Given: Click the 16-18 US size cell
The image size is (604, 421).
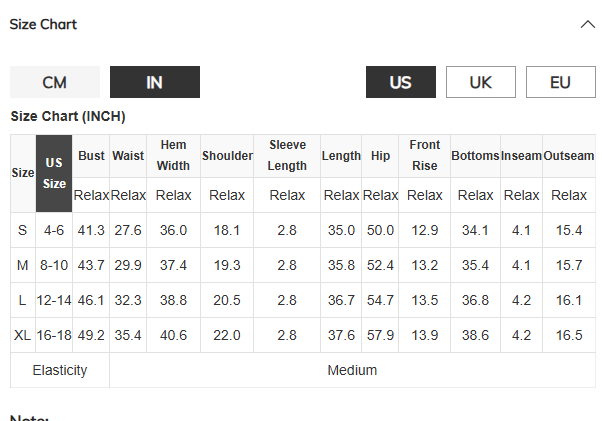Looking at the screenshot, I should (x=54, y=335).
